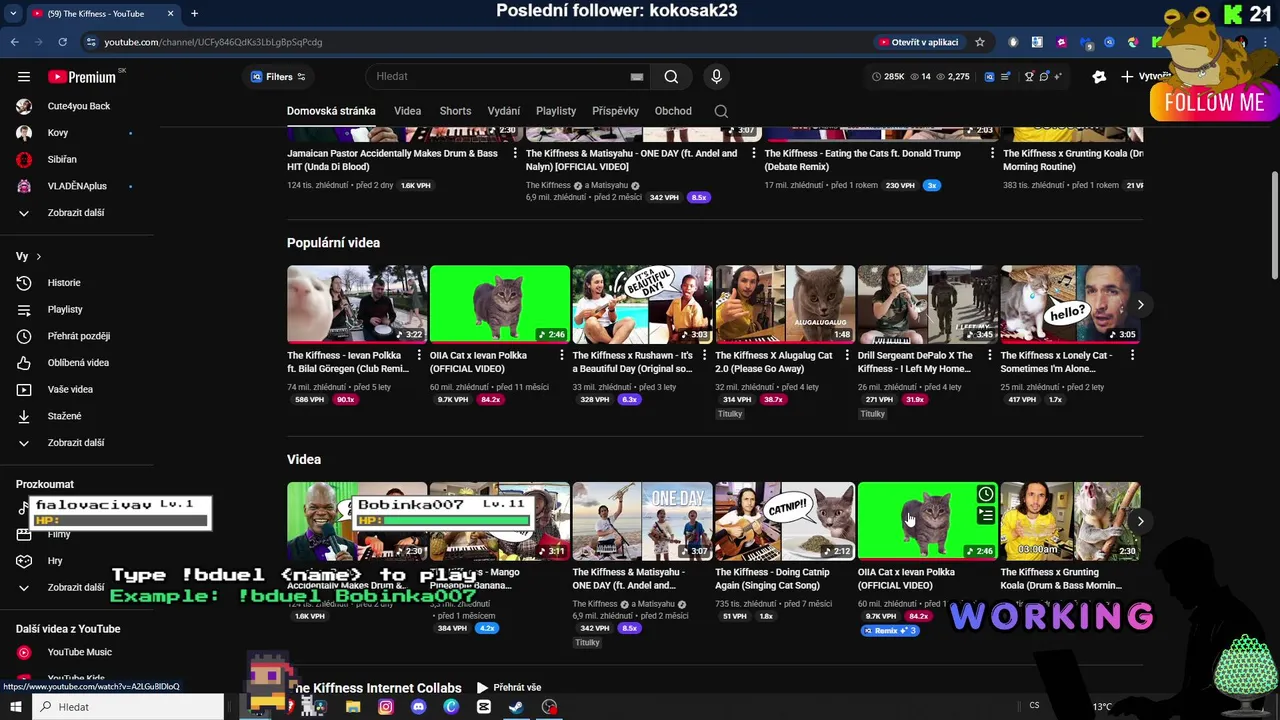Click the Vytvořit create button

pyautogui.click(x=1146, y=77)
